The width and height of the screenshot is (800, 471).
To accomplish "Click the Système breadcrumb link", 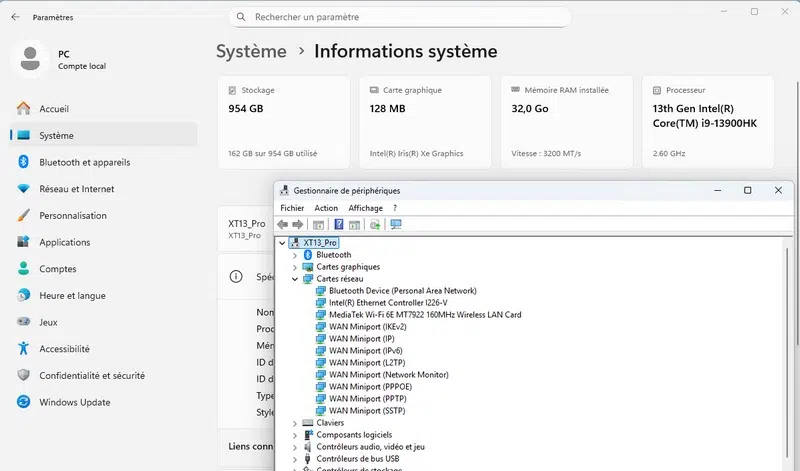I will (251, 51).
